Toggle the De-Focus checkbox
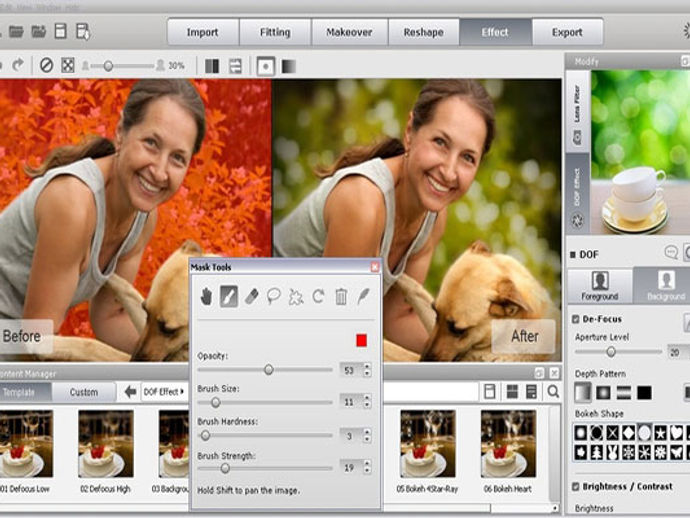 pos(576,319)
